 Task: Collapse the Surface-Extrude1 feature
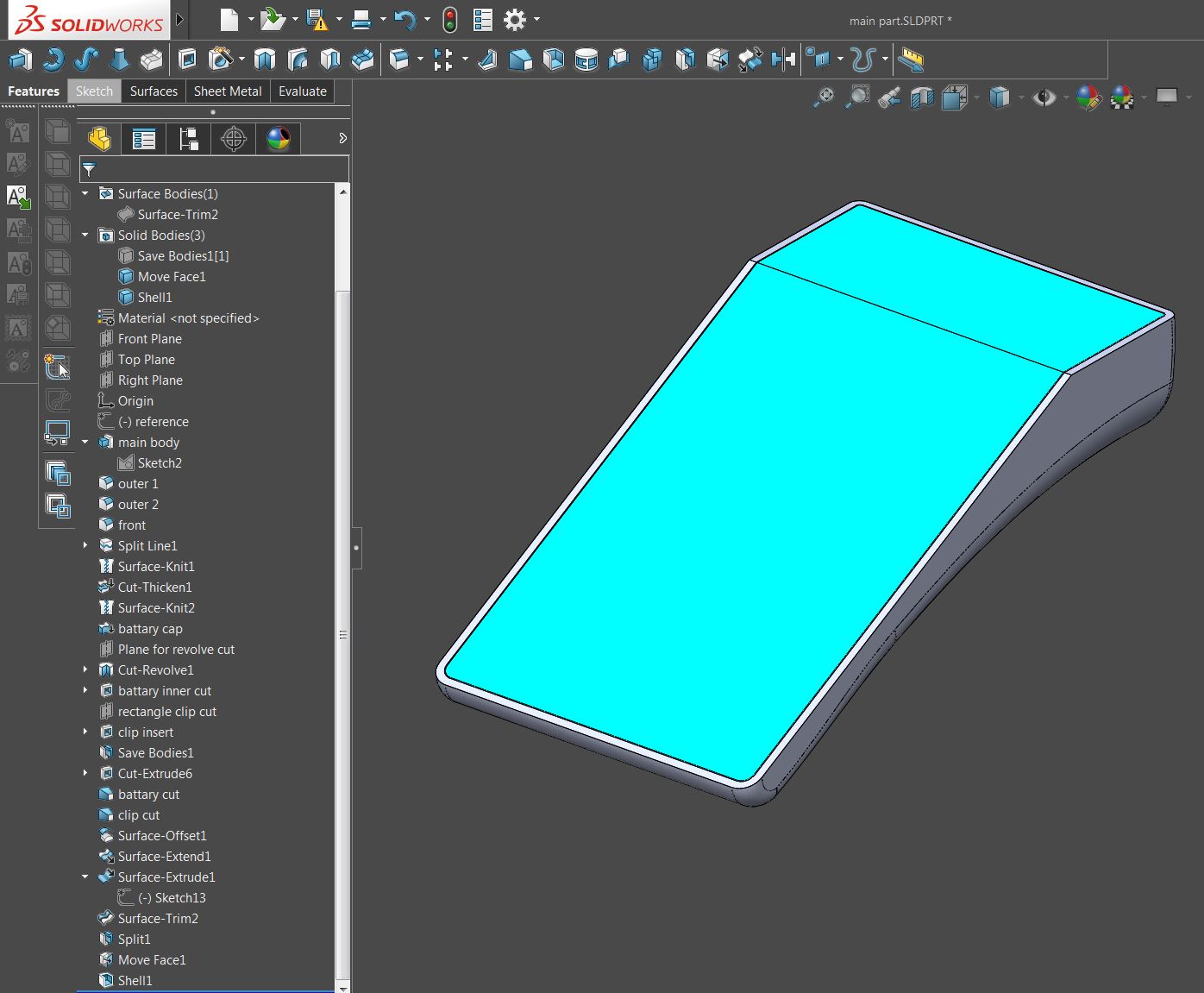click(85, 877)
